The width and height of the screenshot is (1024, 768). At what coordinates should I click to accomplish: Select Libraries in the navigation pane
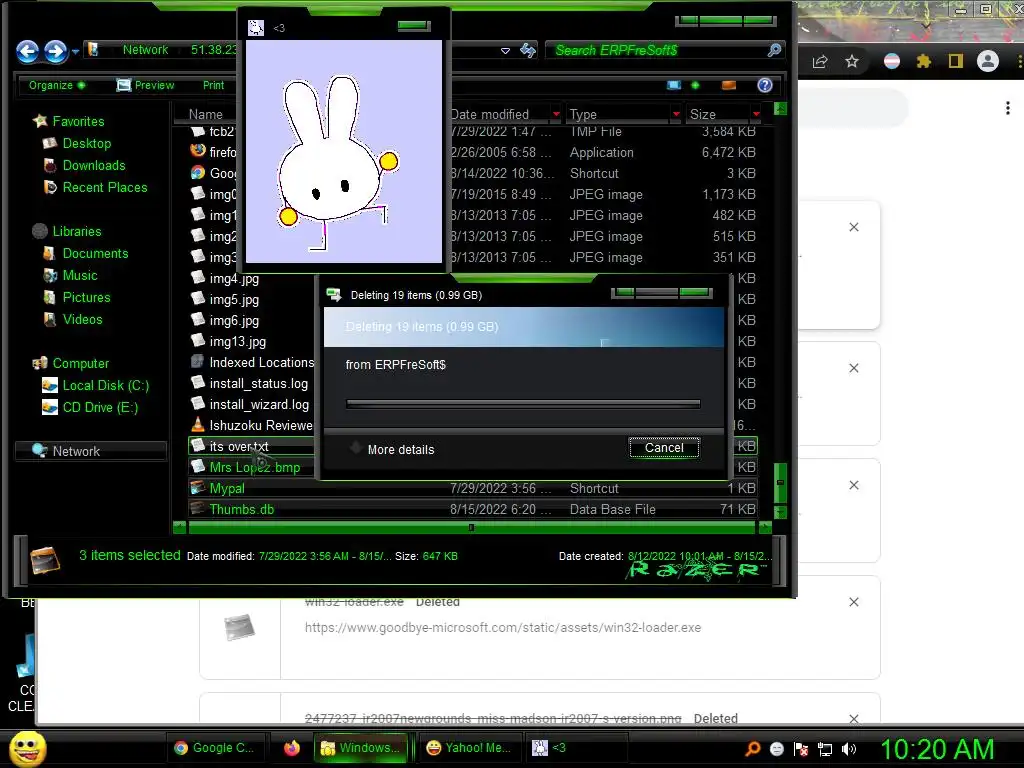[77, 231]
